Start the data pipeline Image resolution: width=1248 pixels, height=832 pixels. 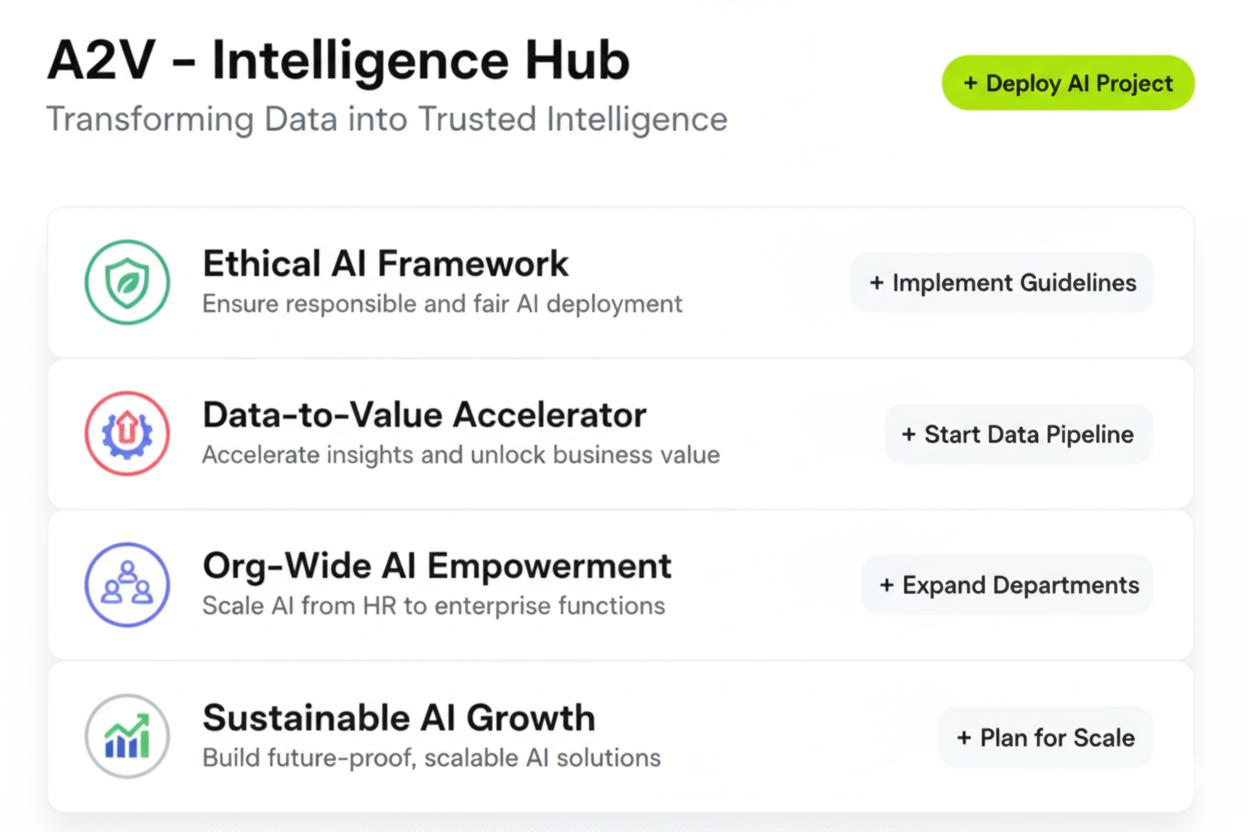coord(1018,434)
